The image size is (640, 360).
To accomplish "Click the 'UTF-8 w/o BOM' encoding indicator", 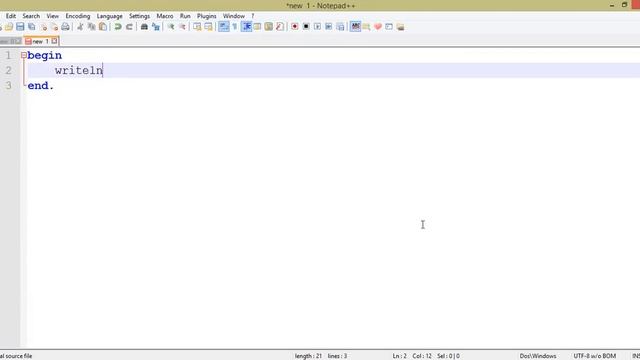I will [594, 356].
